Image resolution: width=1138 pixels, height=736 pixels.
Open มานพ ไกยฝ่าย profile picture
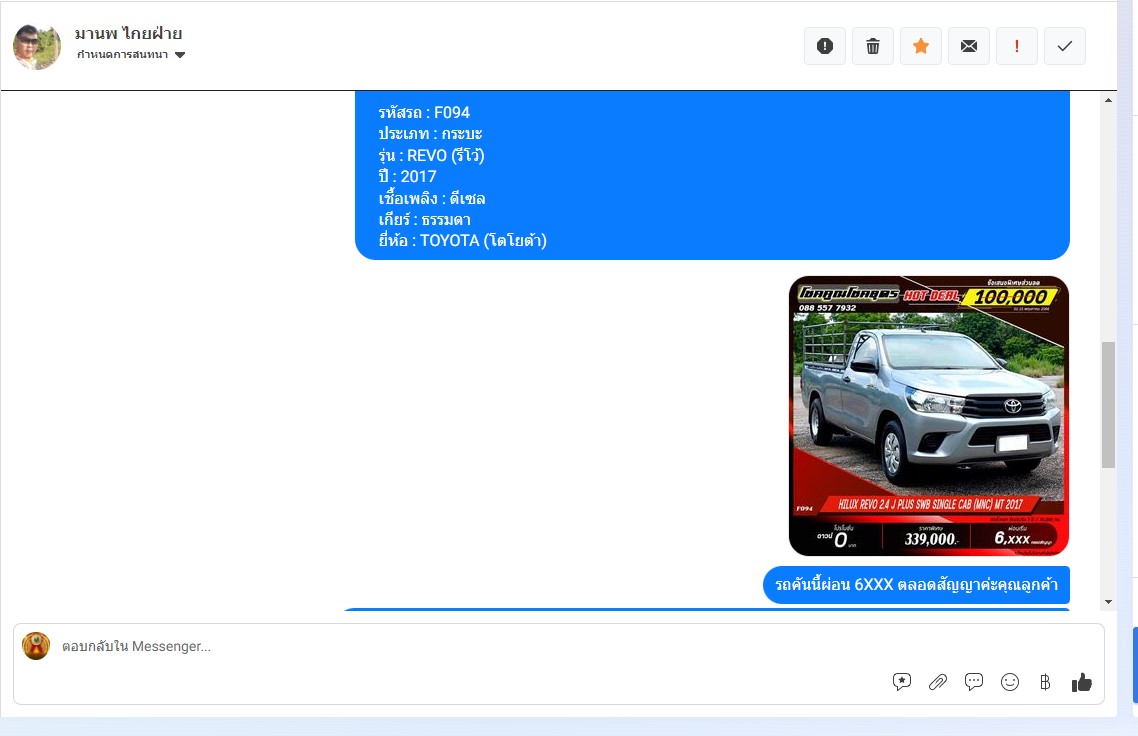pyautogui.click(x=37, y=46)
